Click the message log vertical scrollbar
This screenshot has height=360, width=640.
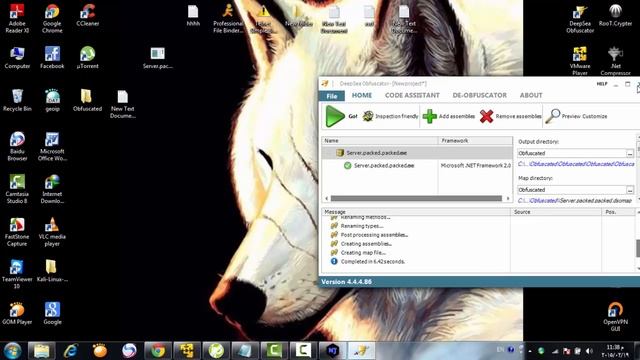pyautogui.click(x=638, y=249)
